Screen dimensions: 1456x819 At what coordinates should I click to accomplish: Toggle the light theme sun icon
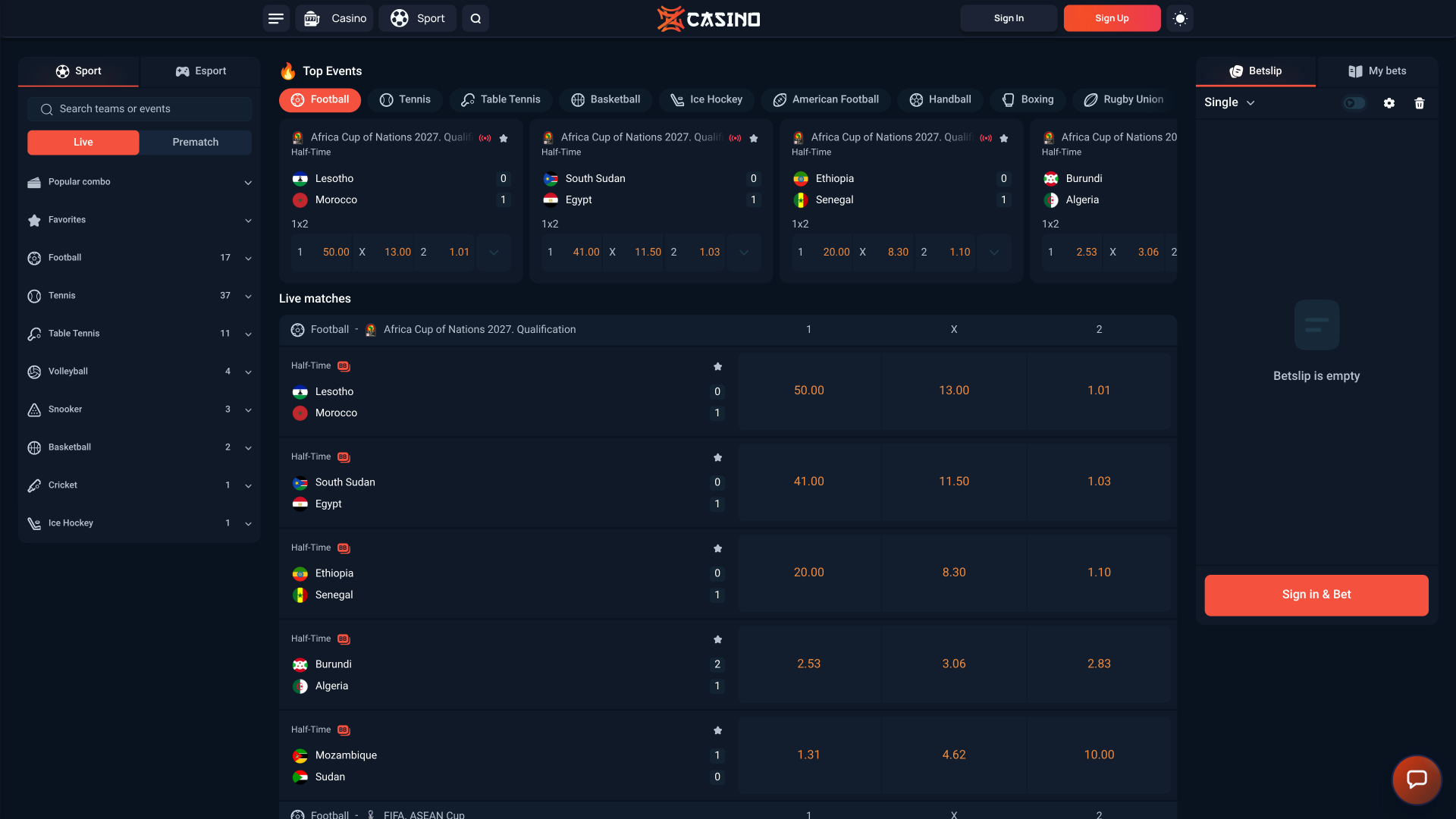tap(1180, 18)
